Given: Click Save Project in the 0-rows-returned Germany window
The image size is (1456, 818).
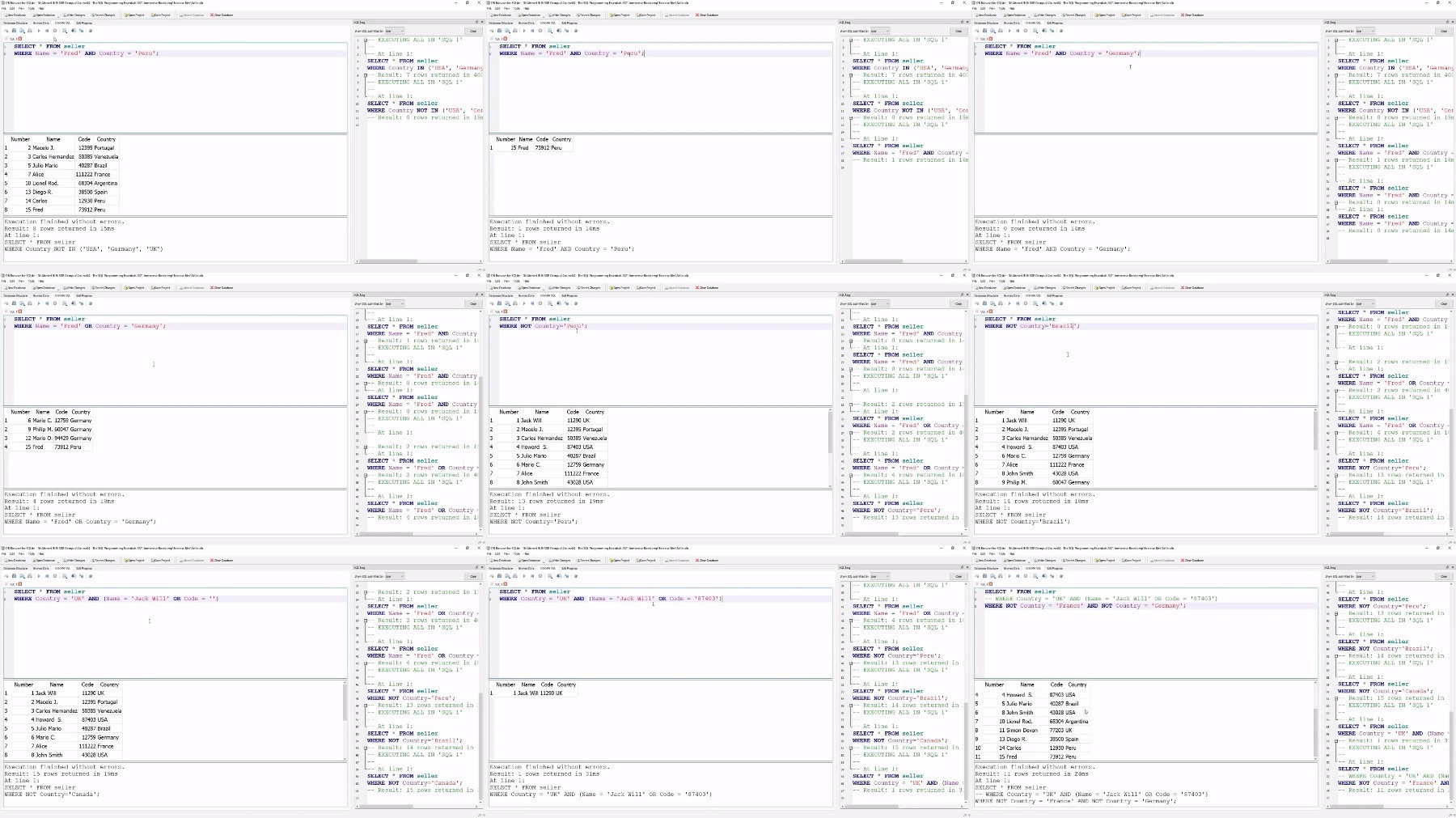Looking at the screenshot, I should (x=1131, y=15).
